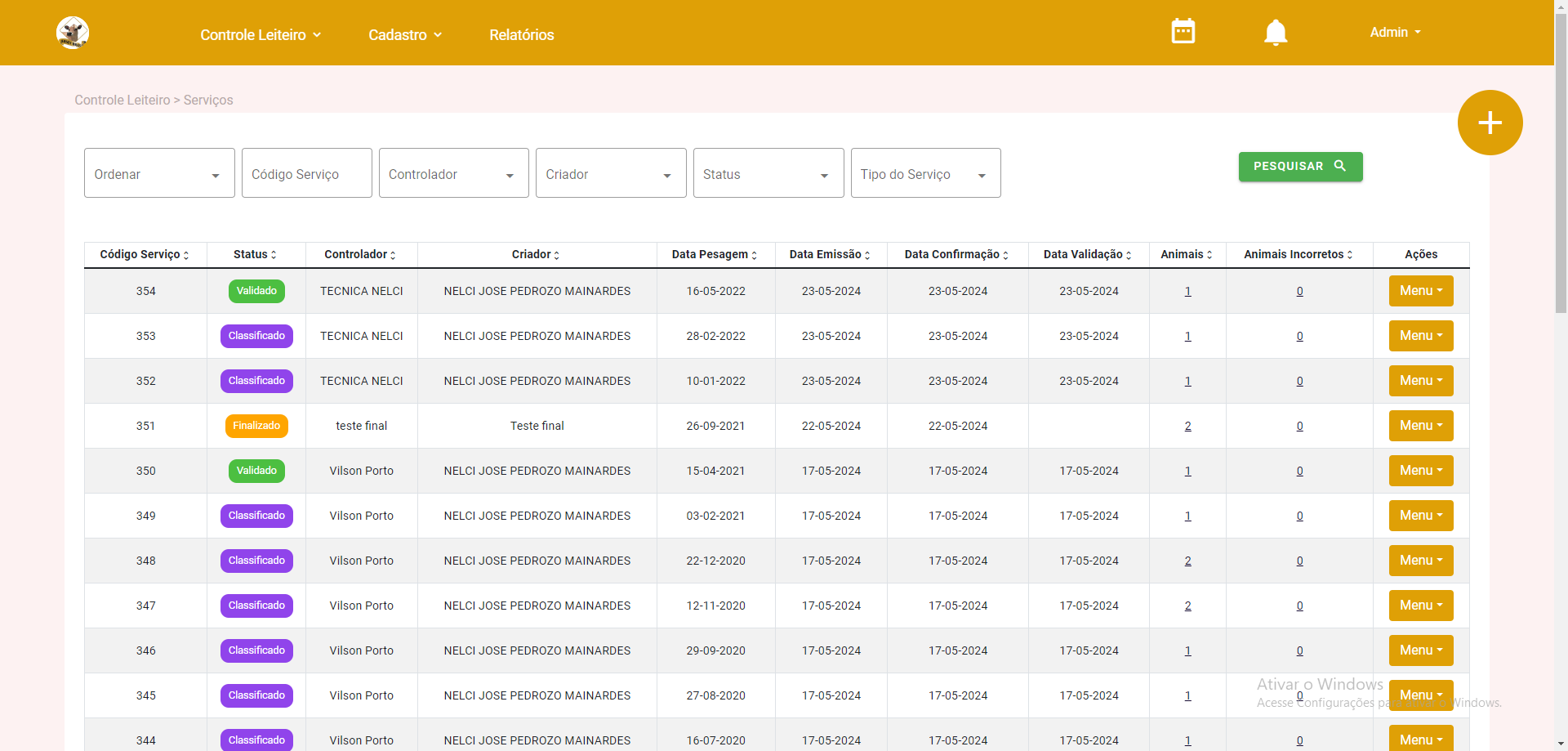Sort by Código Serviço column arrows
Screen dimensions: 1568x751
(186, 255)
